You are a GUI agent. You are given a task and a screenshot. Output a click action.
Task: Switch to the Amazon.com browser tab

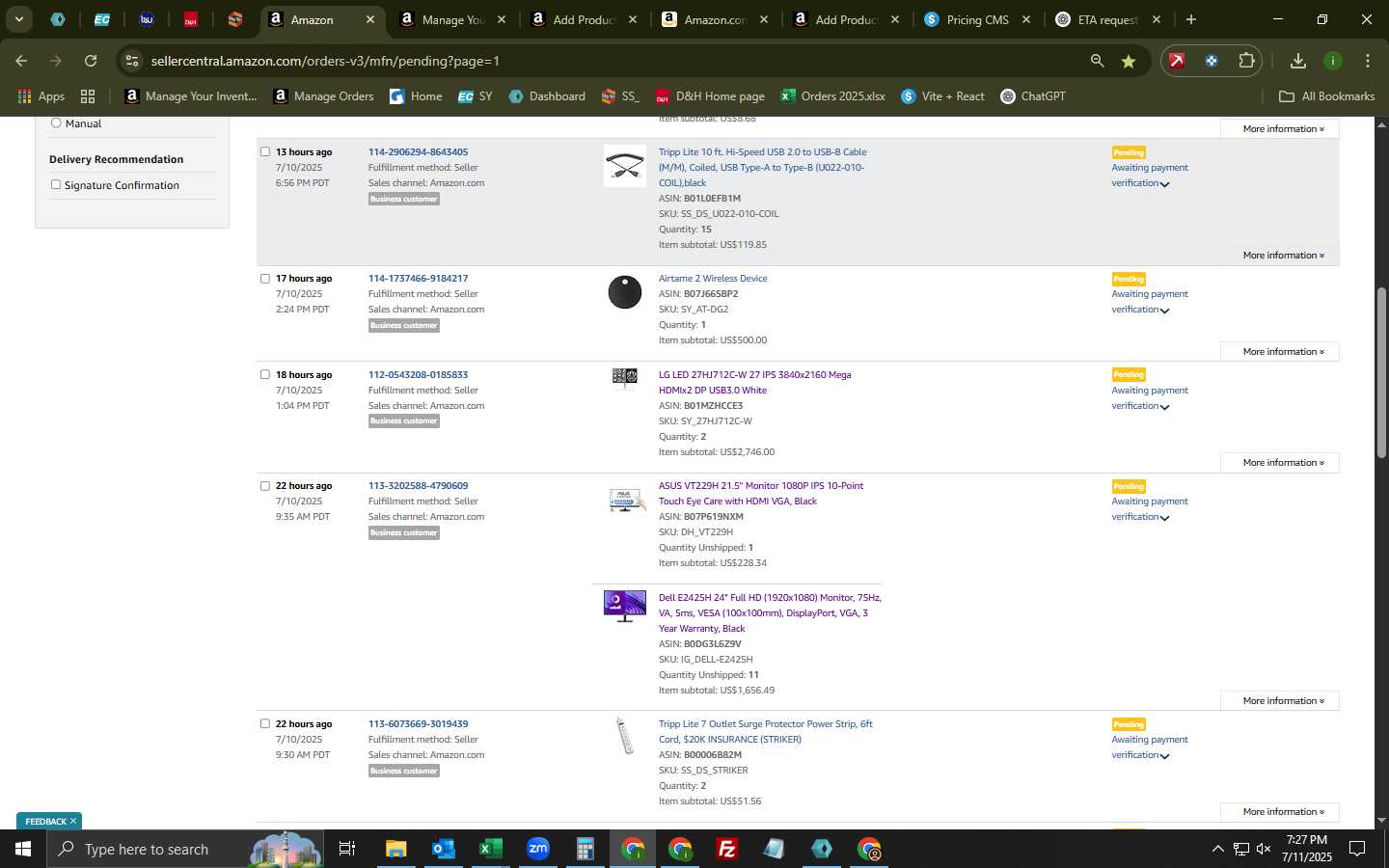point(715,19)
